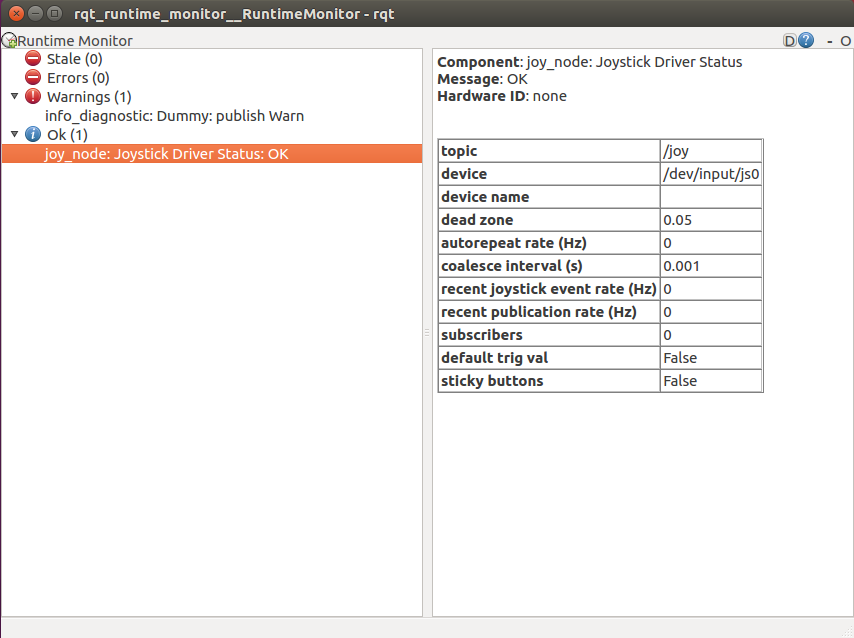Select the Errors (0) tree item
This screenshot has height=638, width=854.
[x=77, y=77]
